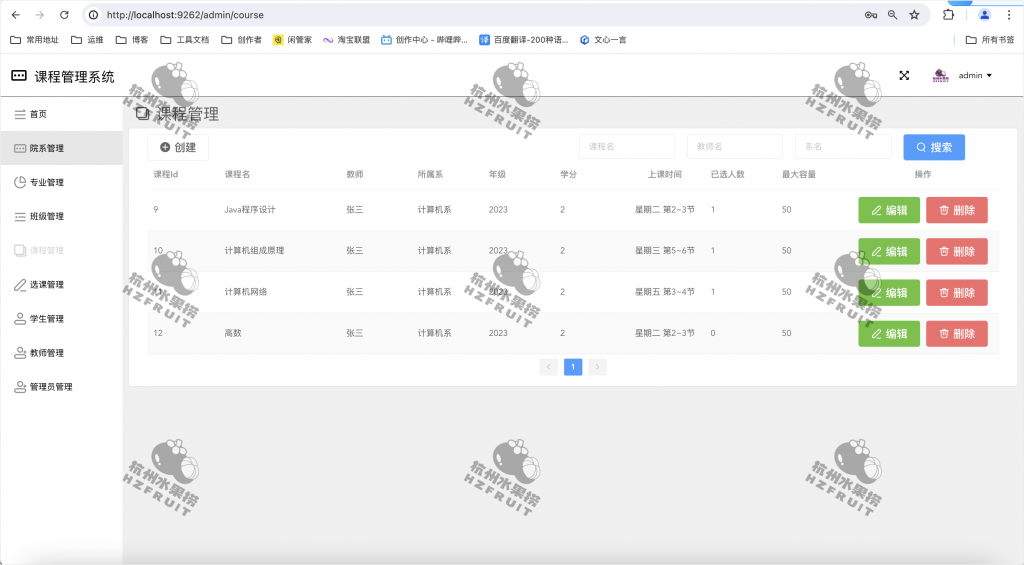The height and width of the screenshot is (565, 1024).
Task: Open 百度翻译 bookmark
Action: (x=524, y=40)
